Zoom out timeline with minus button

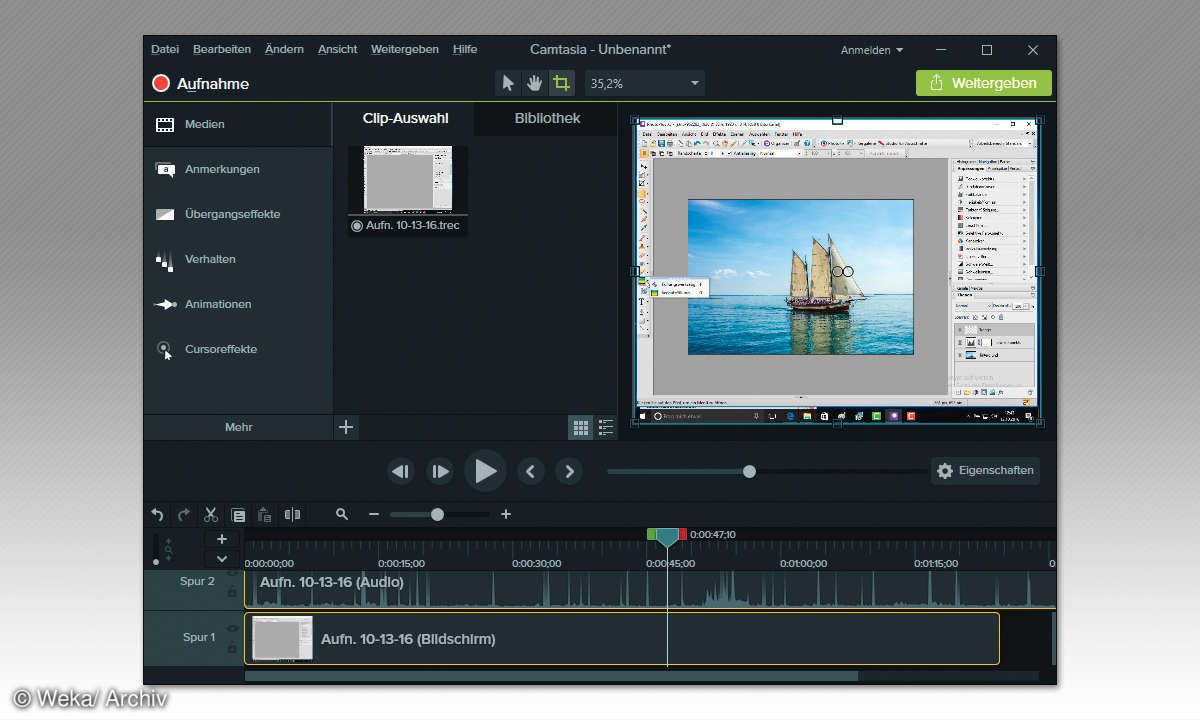click(x=374, y=514)
